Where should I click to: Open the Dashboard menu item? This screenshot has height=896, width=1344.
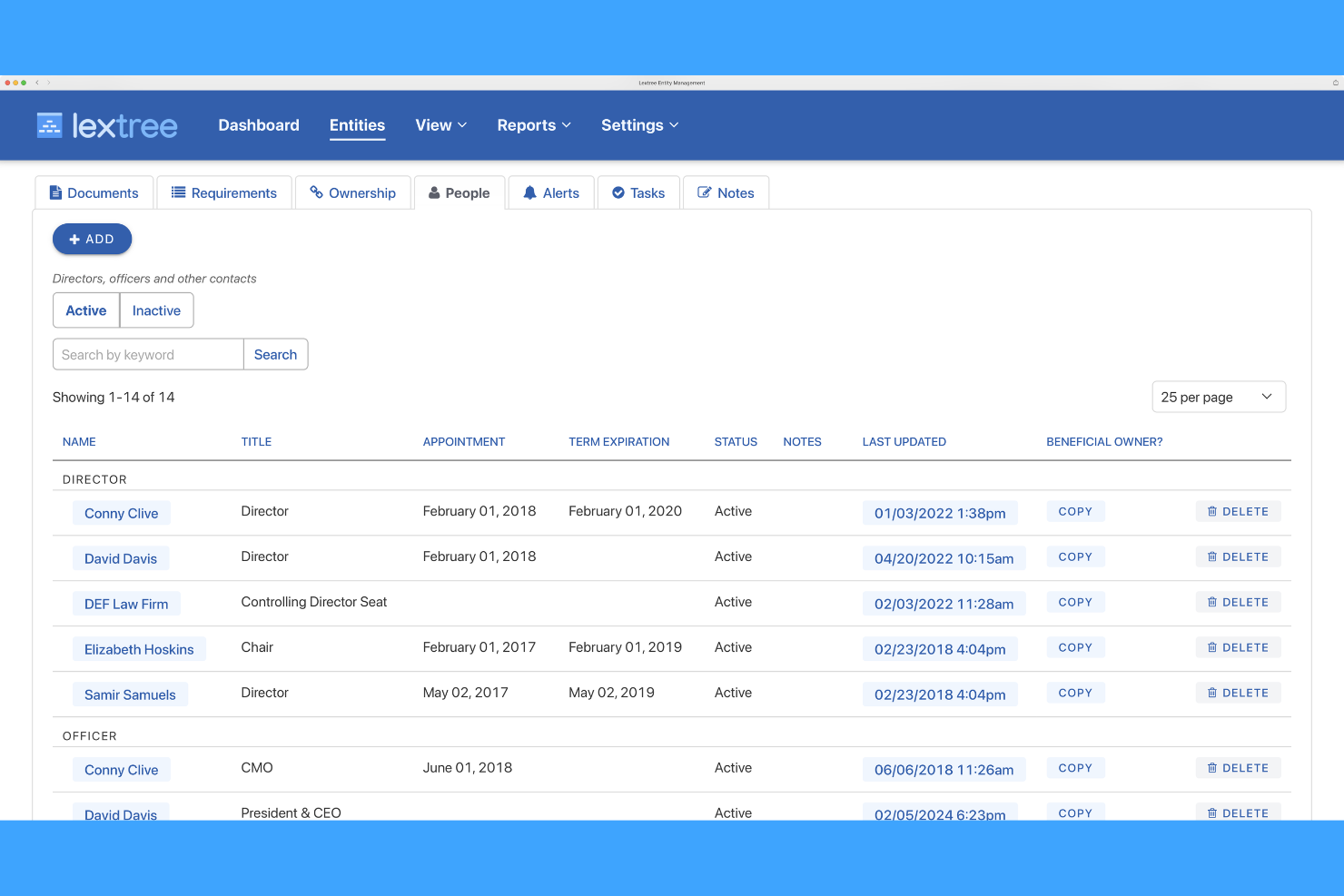point(258,124)
